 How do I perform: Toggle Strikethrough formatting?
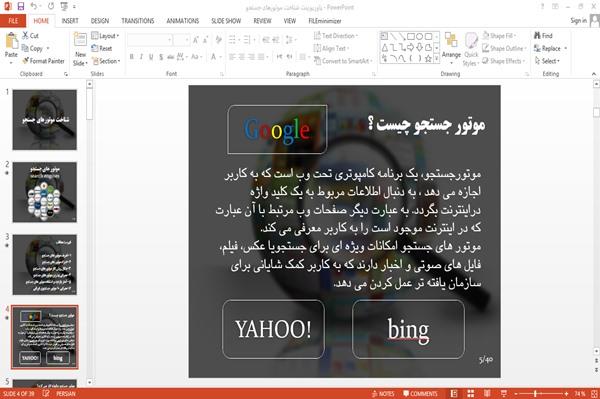click(x=171, y=57)
